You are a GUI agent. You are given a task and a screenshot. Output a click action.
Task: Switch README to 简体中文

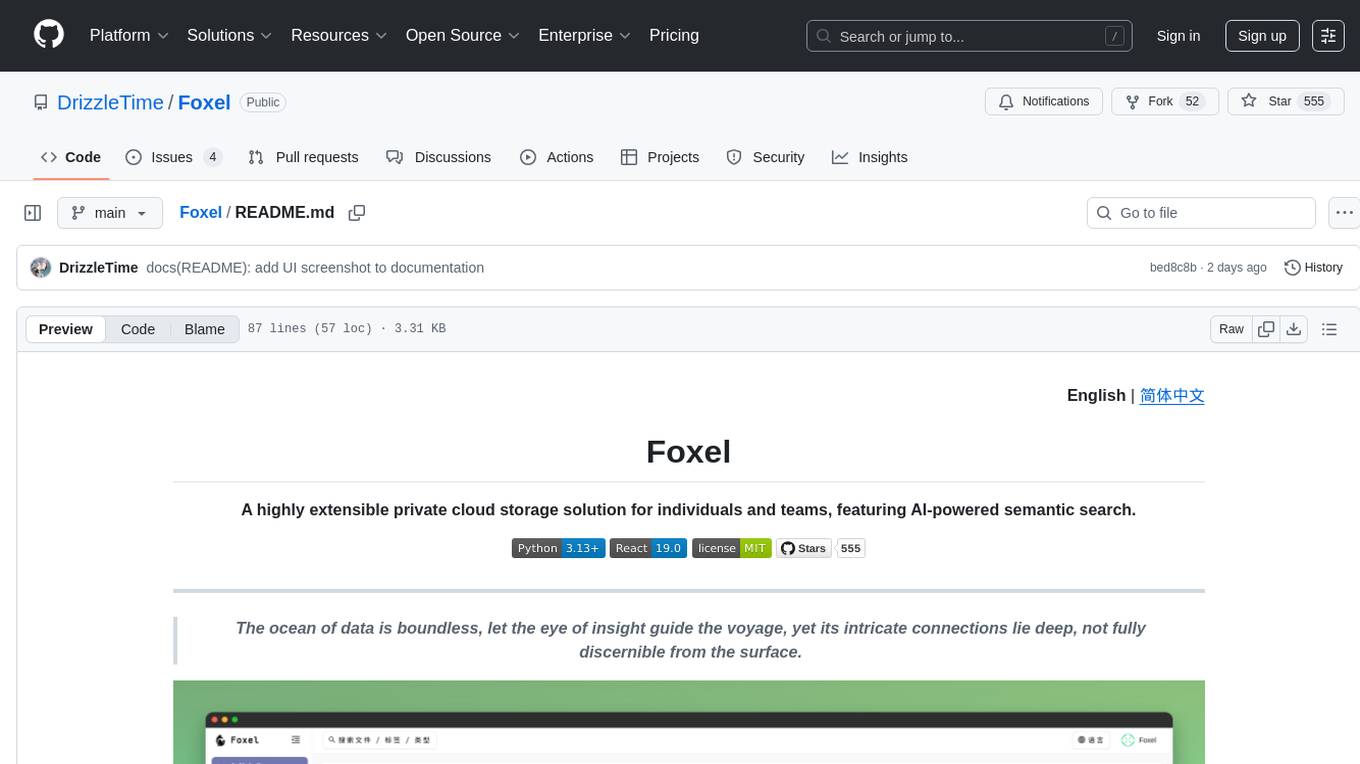[1172, 395]
